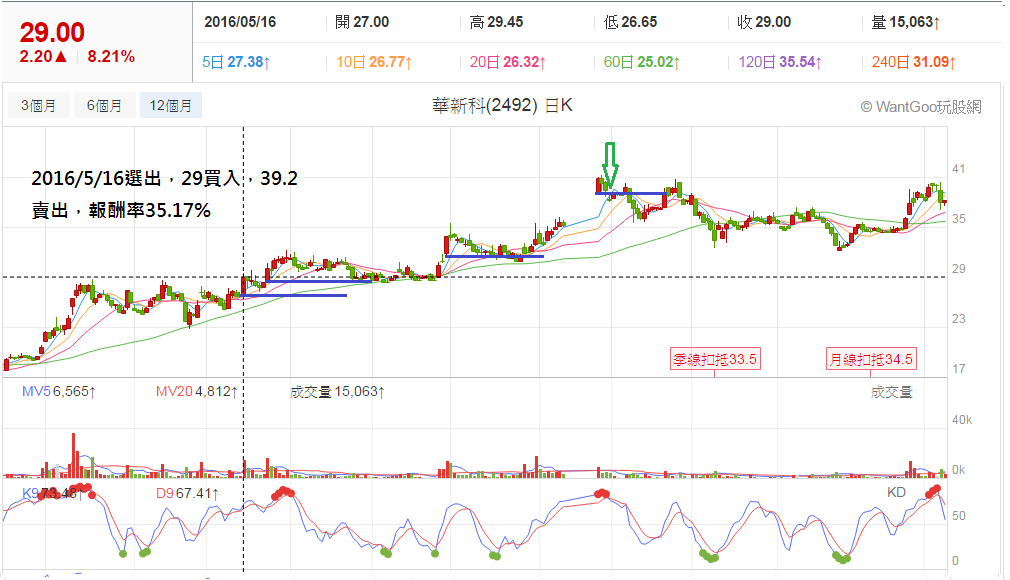
Task: Click the volume axis label 40k
Action: [962, 420]
